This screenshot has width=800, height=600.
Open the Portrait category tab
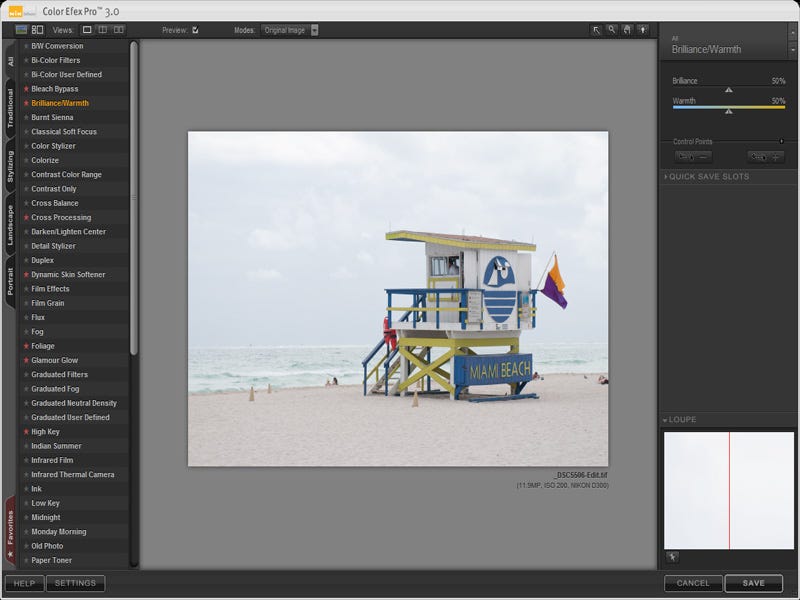[x=10, y=282]
